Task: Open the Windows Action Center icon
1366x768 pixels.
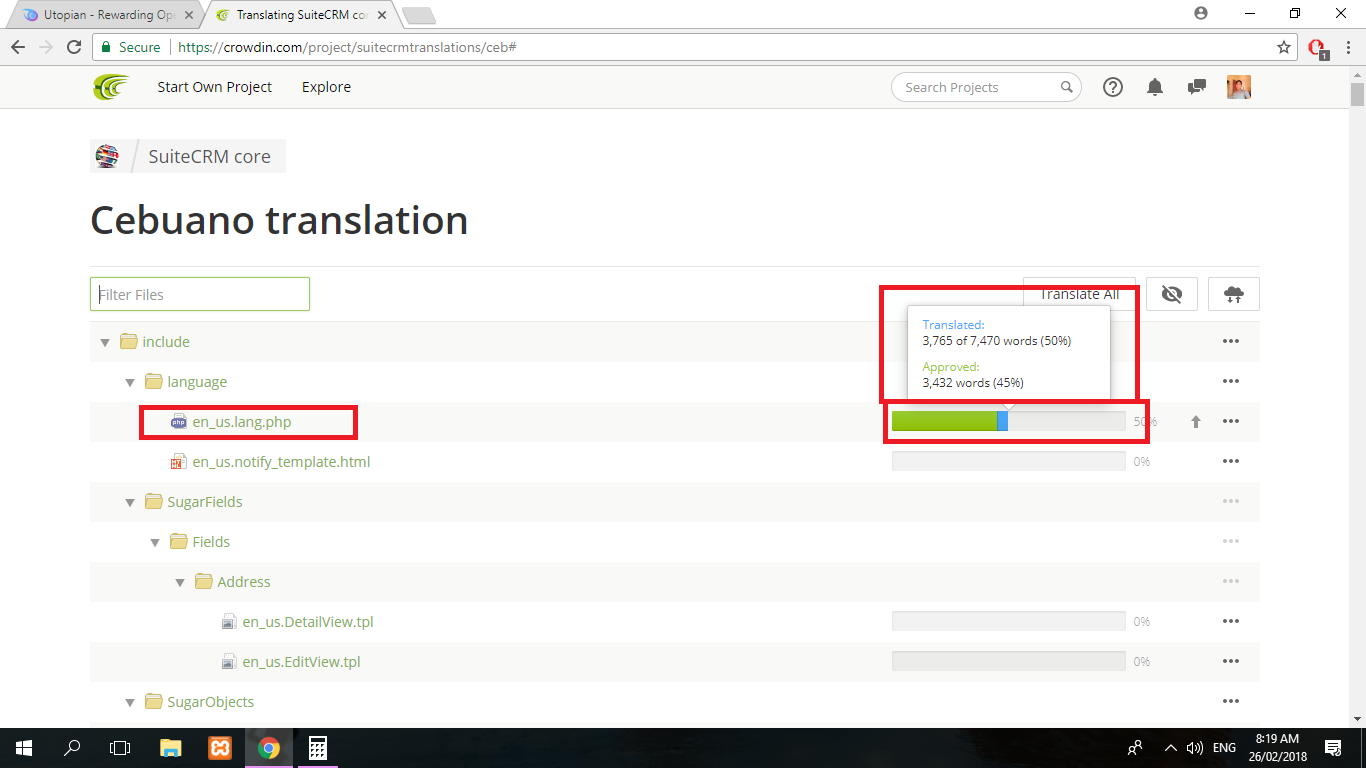Action: (x=1332, y=748)
